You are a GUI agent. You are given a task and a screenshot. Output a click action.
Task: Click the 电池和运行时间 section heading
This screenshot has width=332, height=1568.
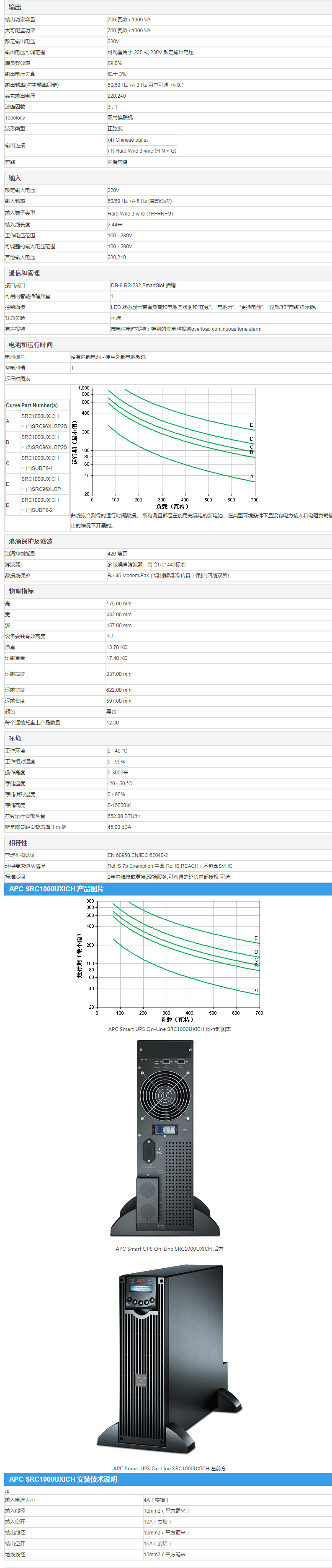click(31, 345)
